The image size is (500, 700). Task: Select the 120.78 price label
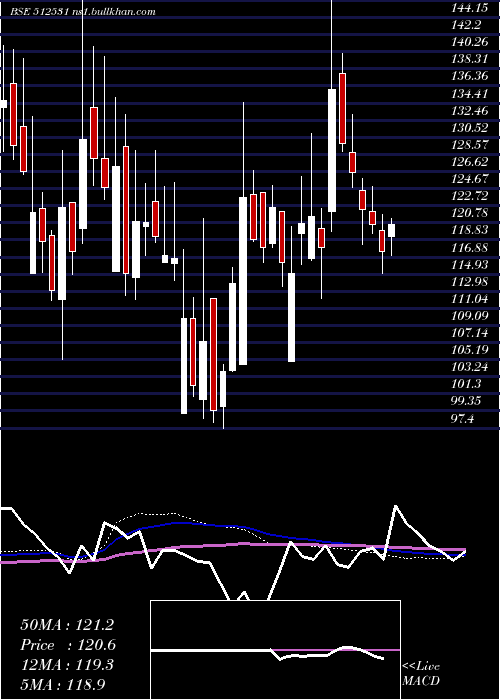[x=468, y=213]
